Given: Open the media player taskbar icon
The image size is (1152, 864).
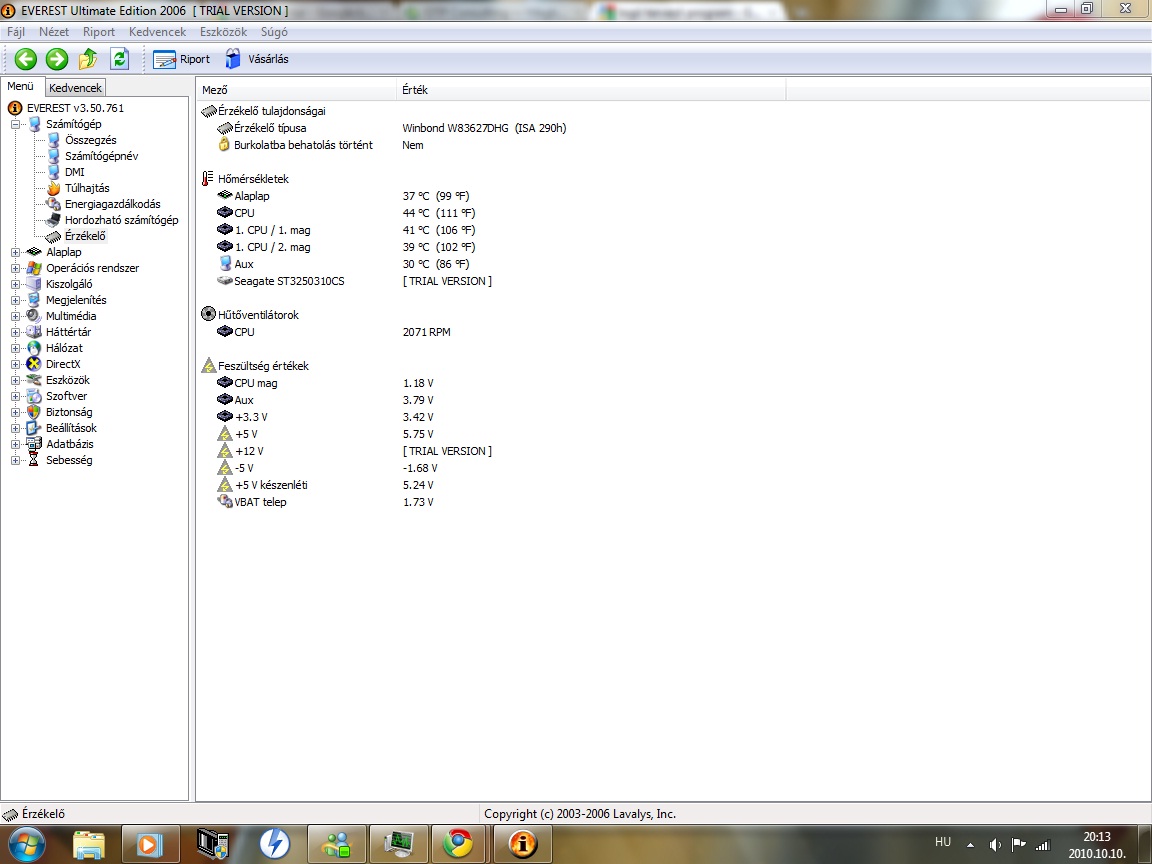Looking at the screenshot, I should [x=150, y=844].
